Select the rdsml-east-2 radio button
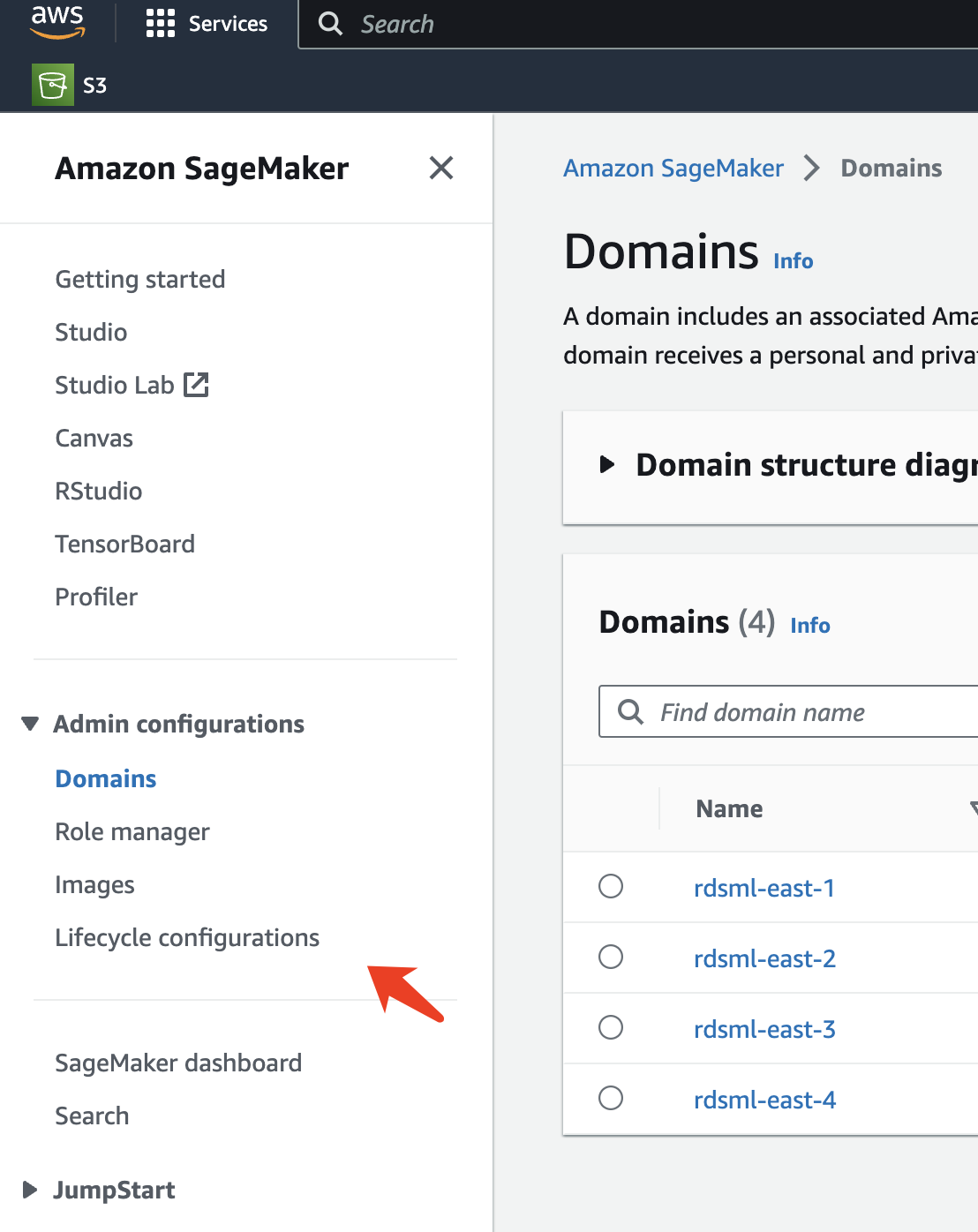 coord(611,957)
